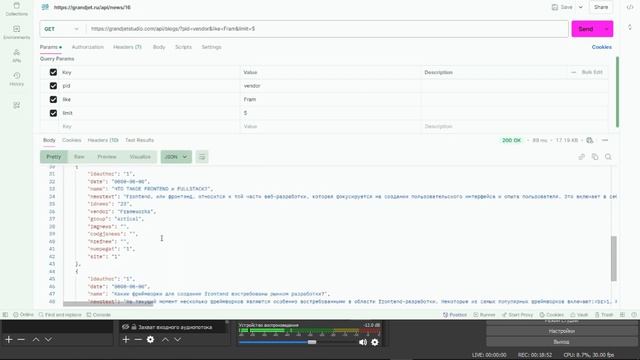Expand the Save dropdown arrow

[581, 7]
